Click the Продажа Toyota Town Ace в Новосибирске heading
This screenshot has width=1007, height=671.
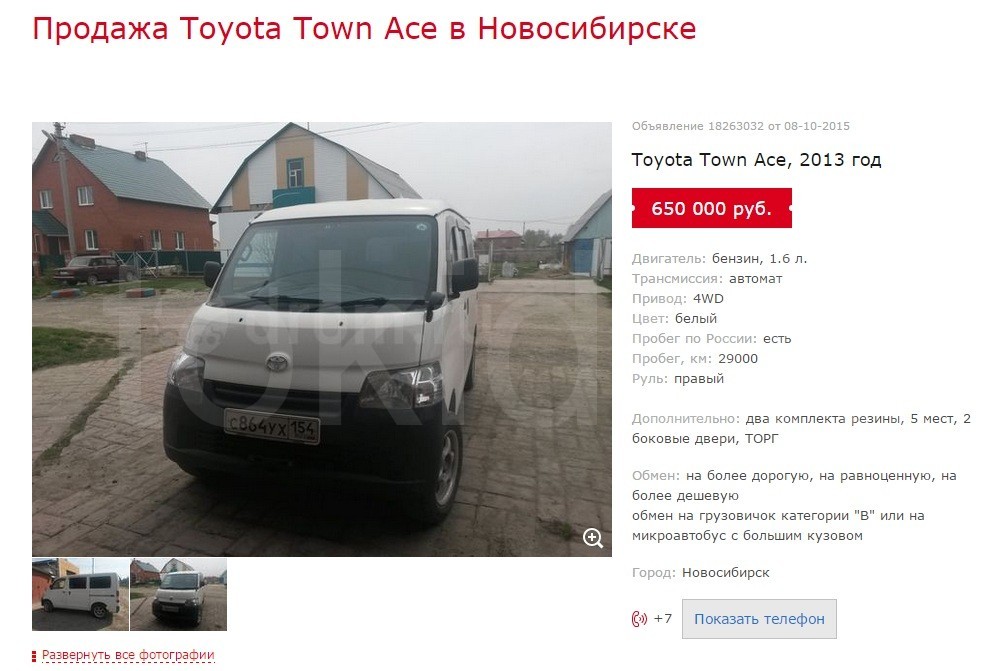364,28
